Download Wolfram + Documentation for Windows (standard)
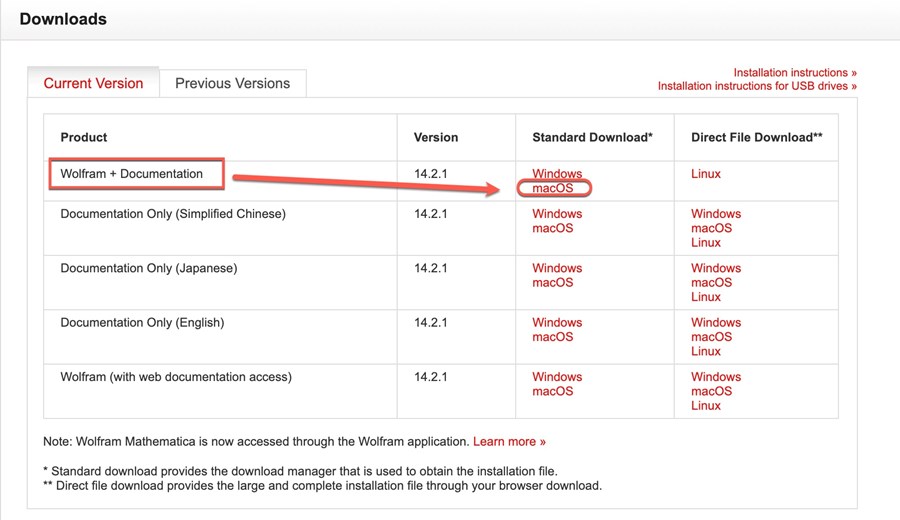Viewport: 900px width, 520px height. 557,173
